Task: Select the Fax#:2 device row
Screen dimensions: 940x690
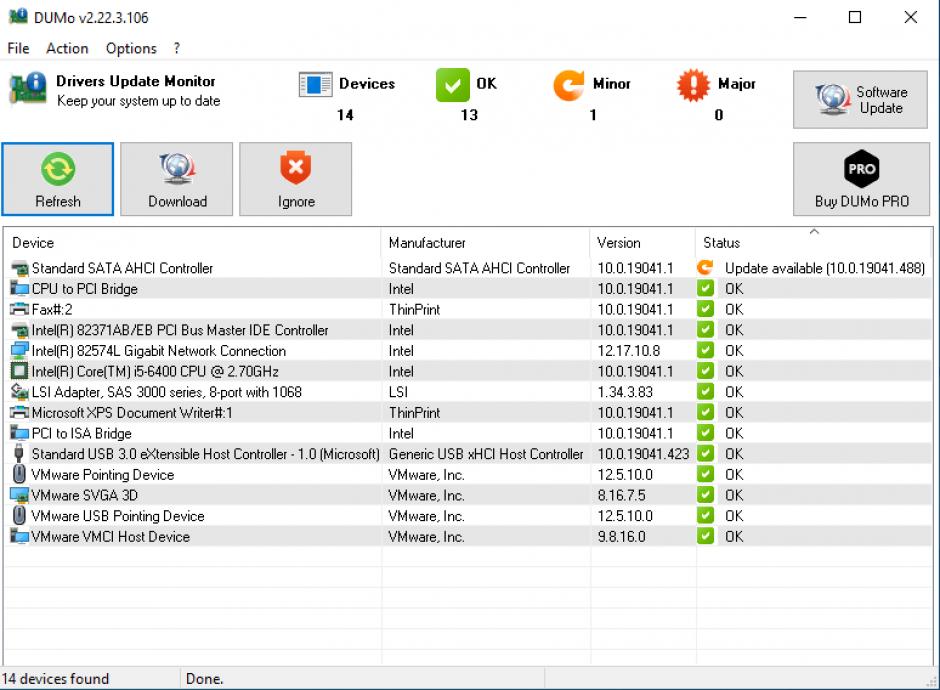Action: pyautogui.click(x=468, y=309)
